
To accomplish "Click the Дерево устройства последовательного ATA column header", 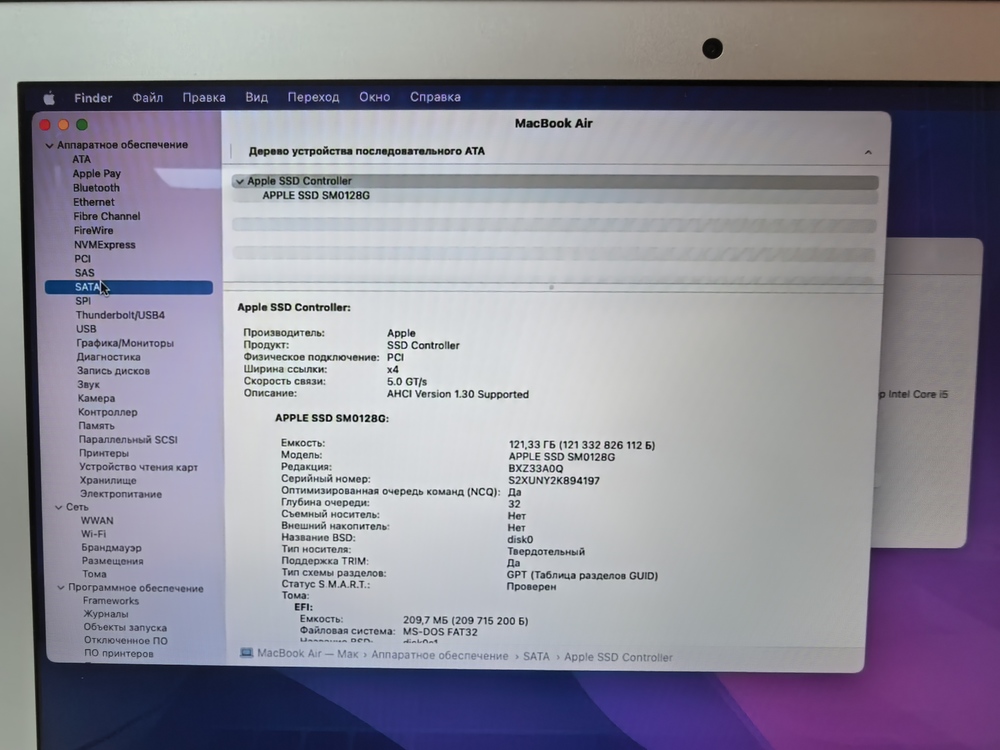I will pos(367,152).
